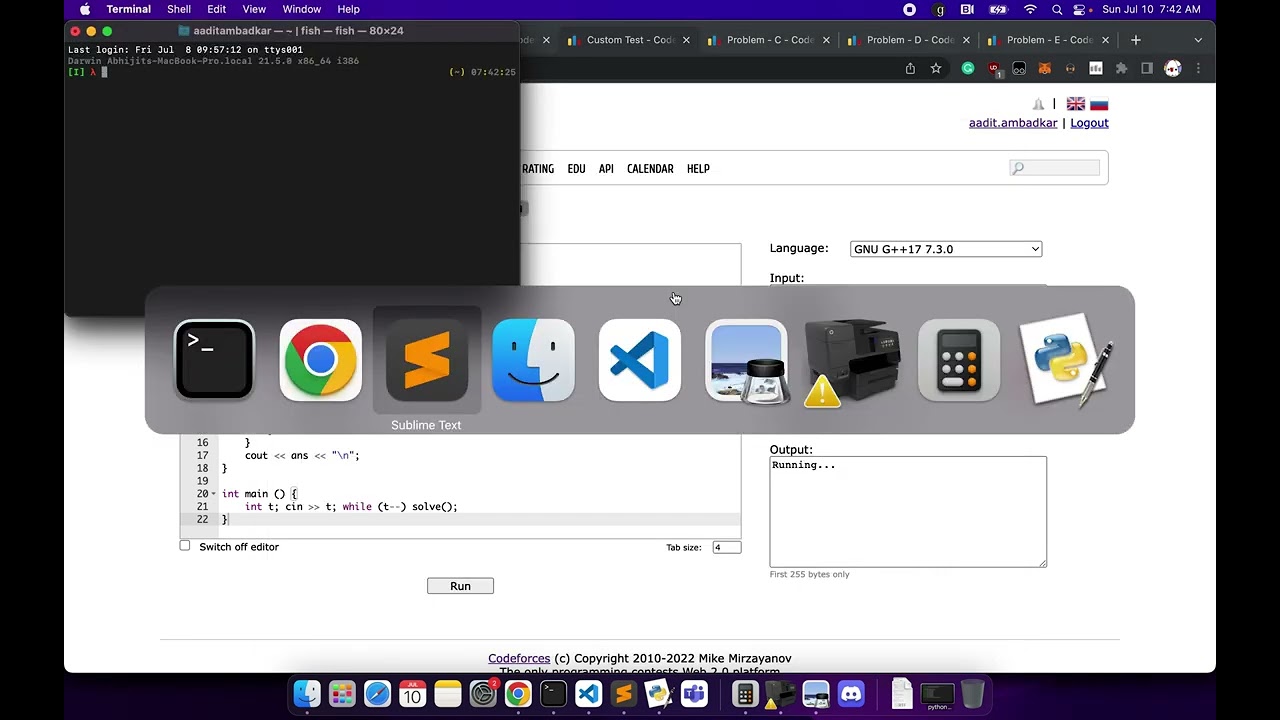Open the MetaMask fox extension
Screen dimensions: 1280x720
point(1045,68)
